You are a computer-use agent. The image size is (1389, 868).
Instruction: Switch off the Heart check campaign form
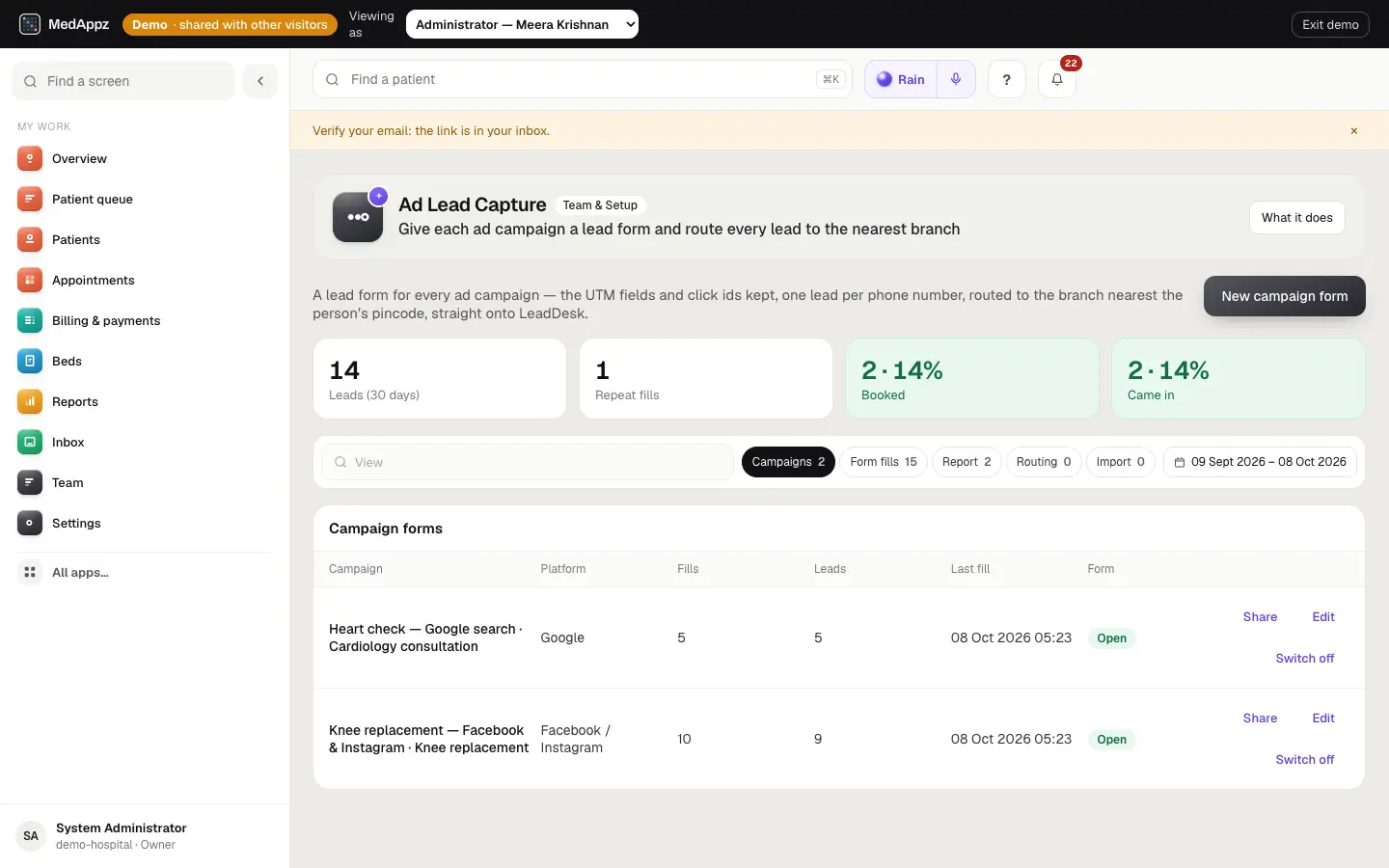tap(1305, 659)
